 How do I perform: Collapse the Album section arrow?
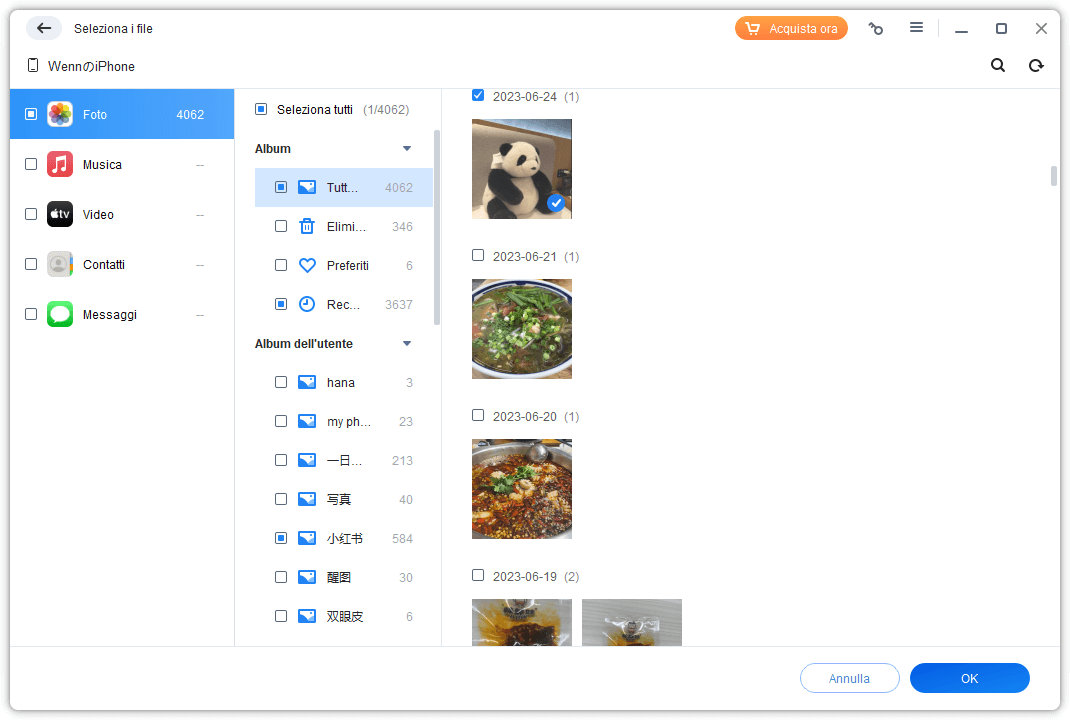click(x=407, y=149)
